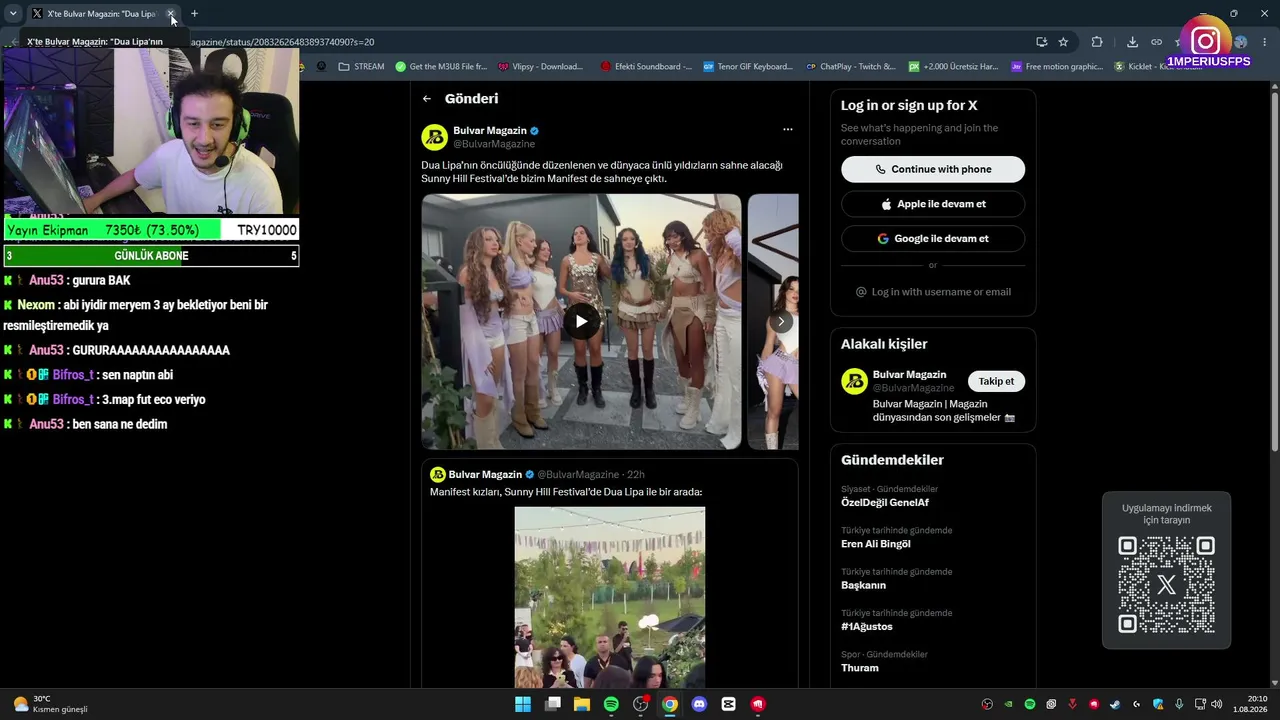Open the Efekti Soundboard bookmark
The width and height of the screenshot is (1280, 720).
coord(646,67)
